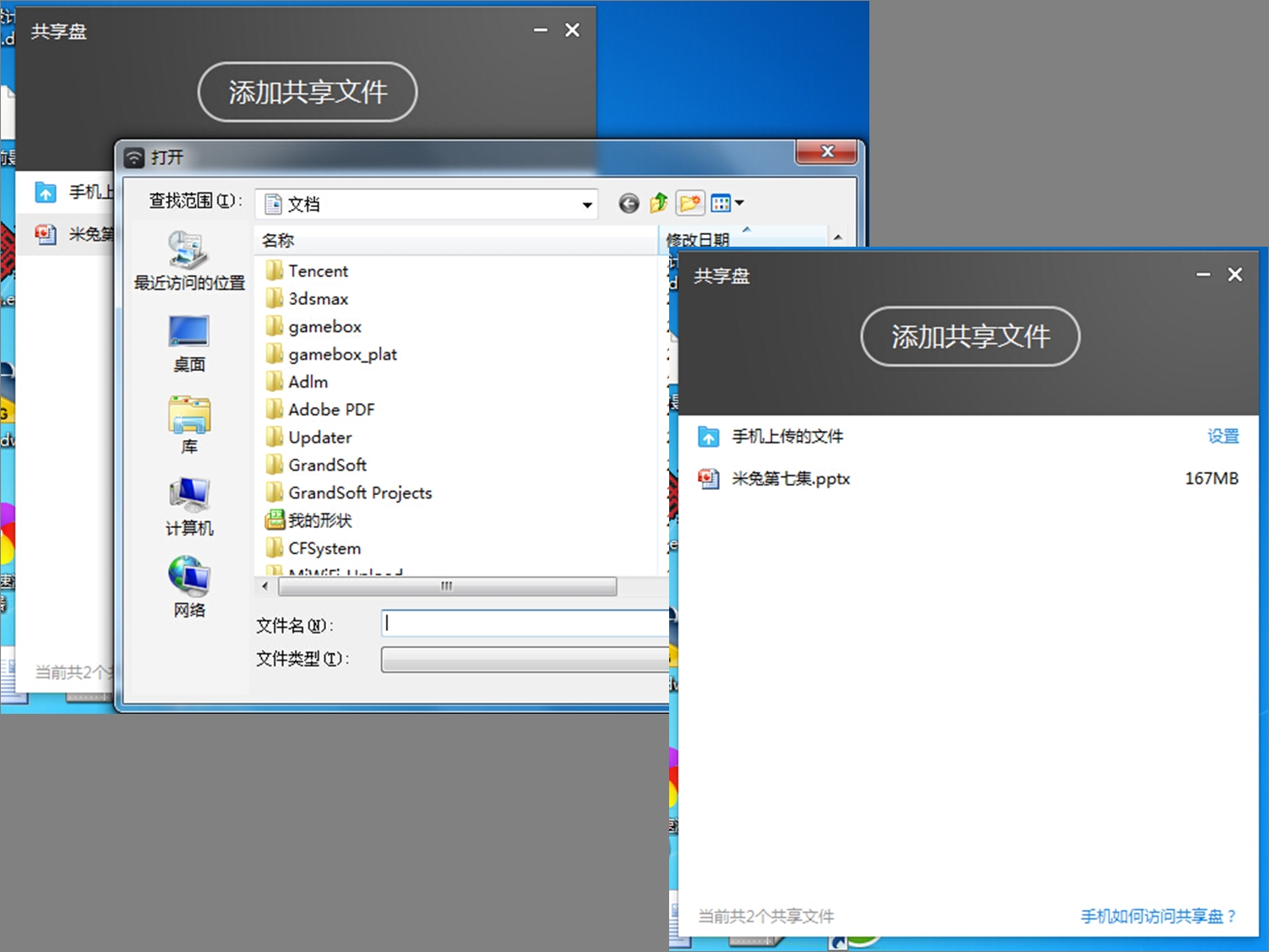This screenshot has width=1269, height=952.
Task: Open the 库 libraries icon
Action: [x=188, y=418]
